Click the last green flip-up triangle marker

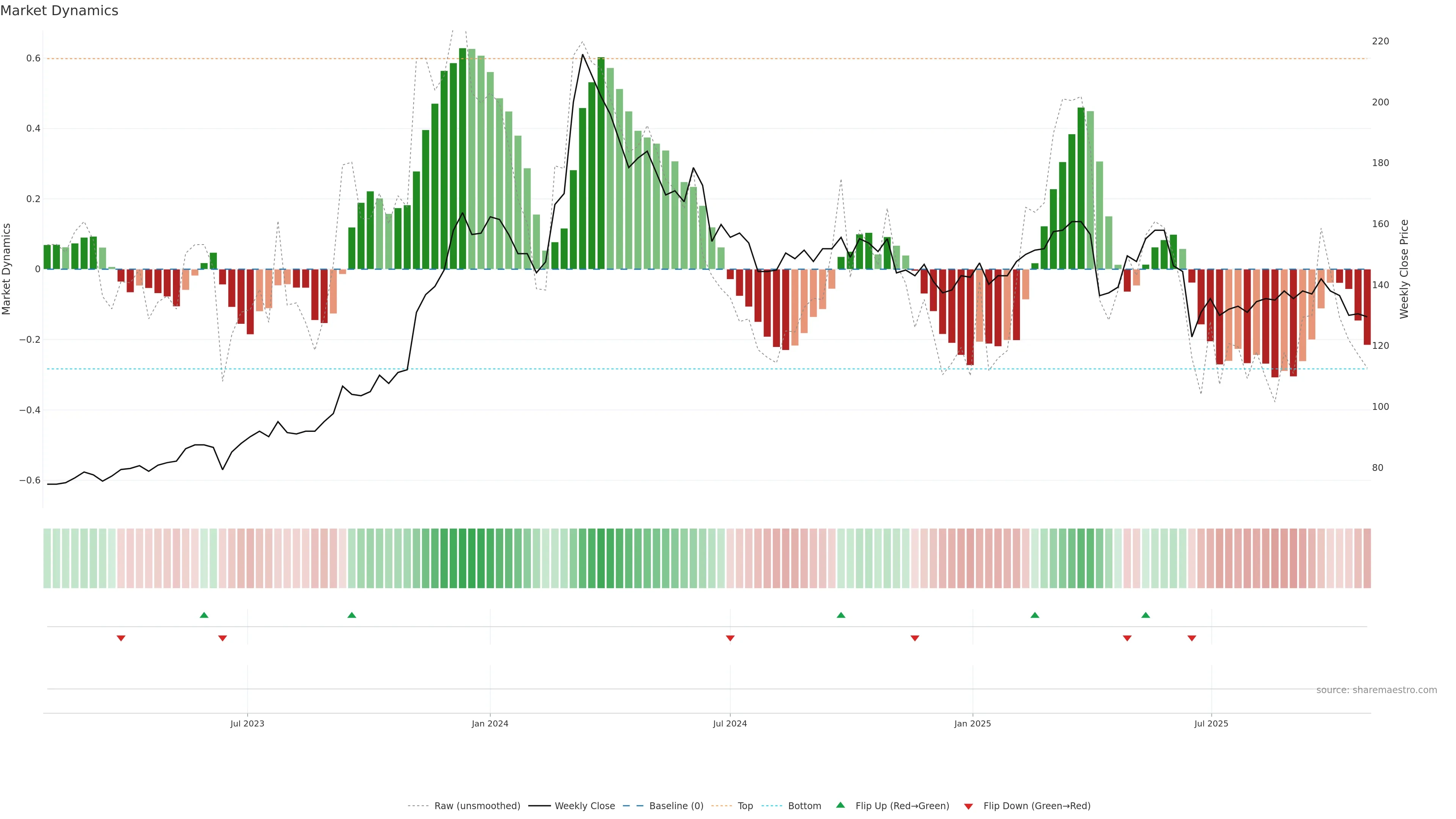point(1146,615)
